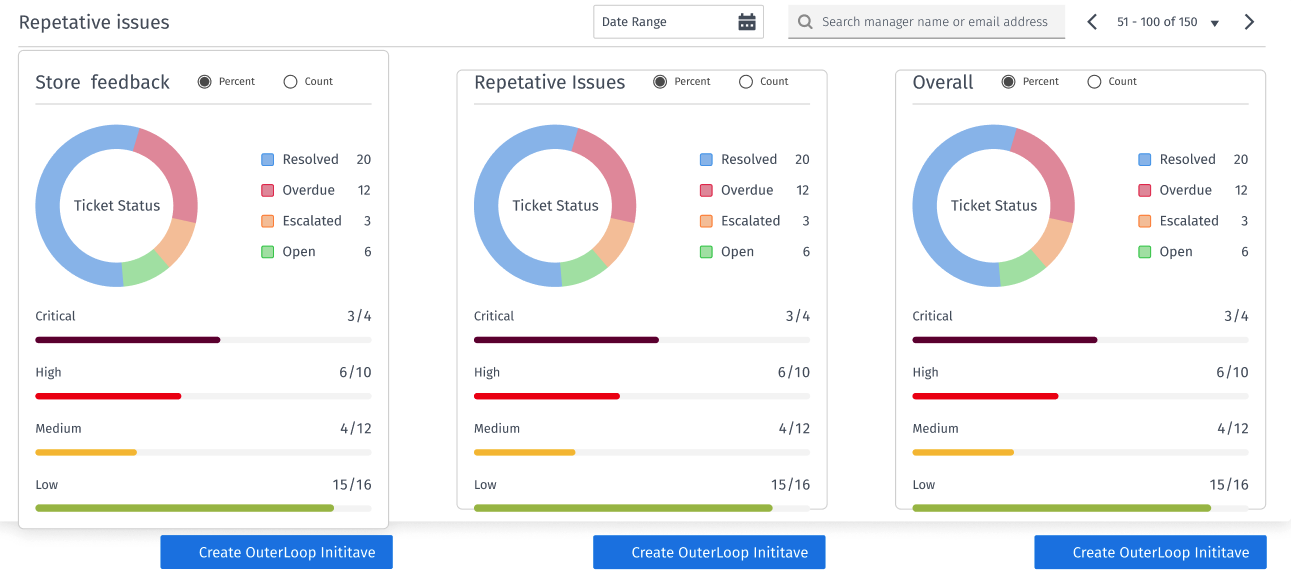The image size is (1291, 584).
Task: Click Create OuterLoop Inititave under Store feedback
Action: click(x=276, y=552)
